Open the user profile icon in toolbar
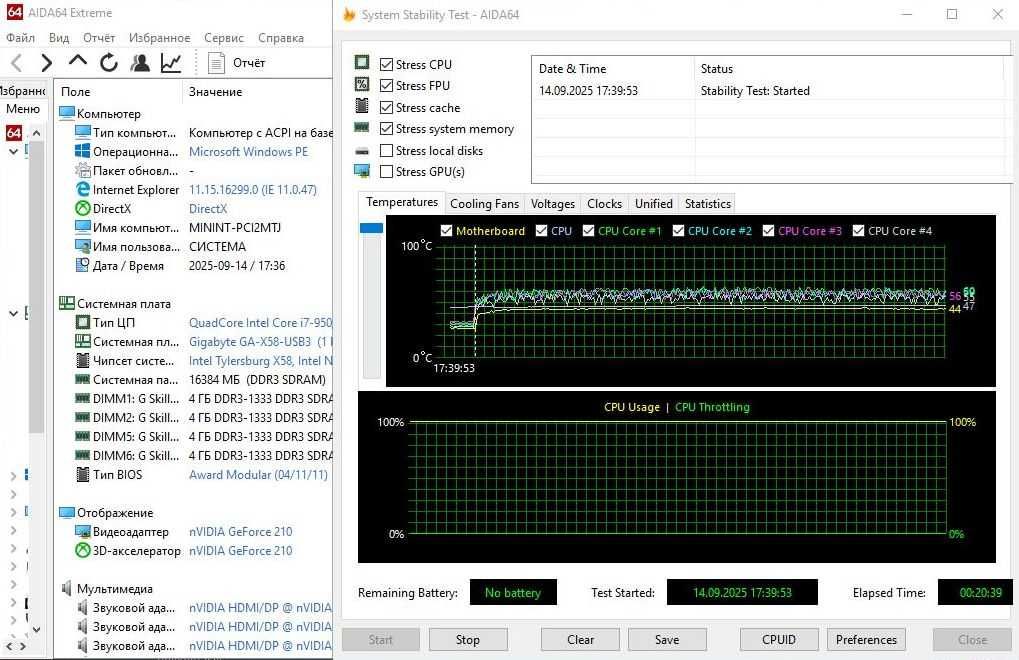 click(x=140, y=62)
